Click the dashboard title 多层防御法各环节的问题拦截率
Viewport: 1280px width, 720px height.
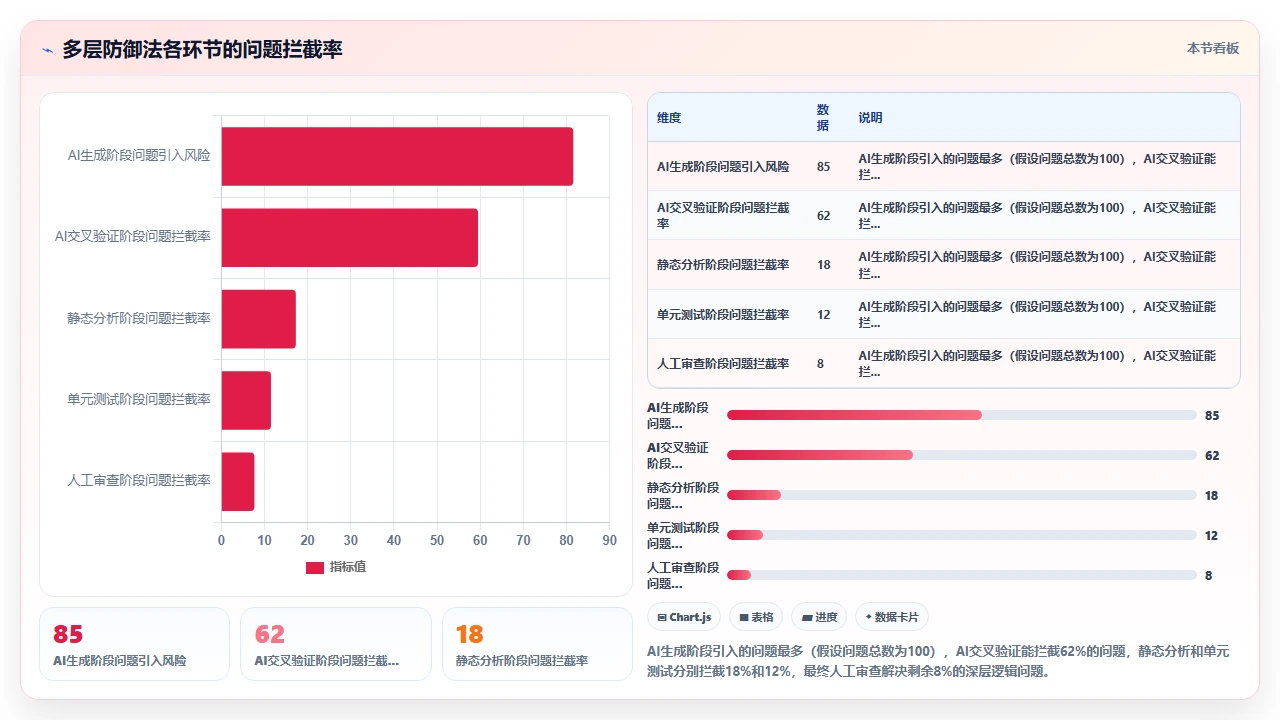[203, 49]
